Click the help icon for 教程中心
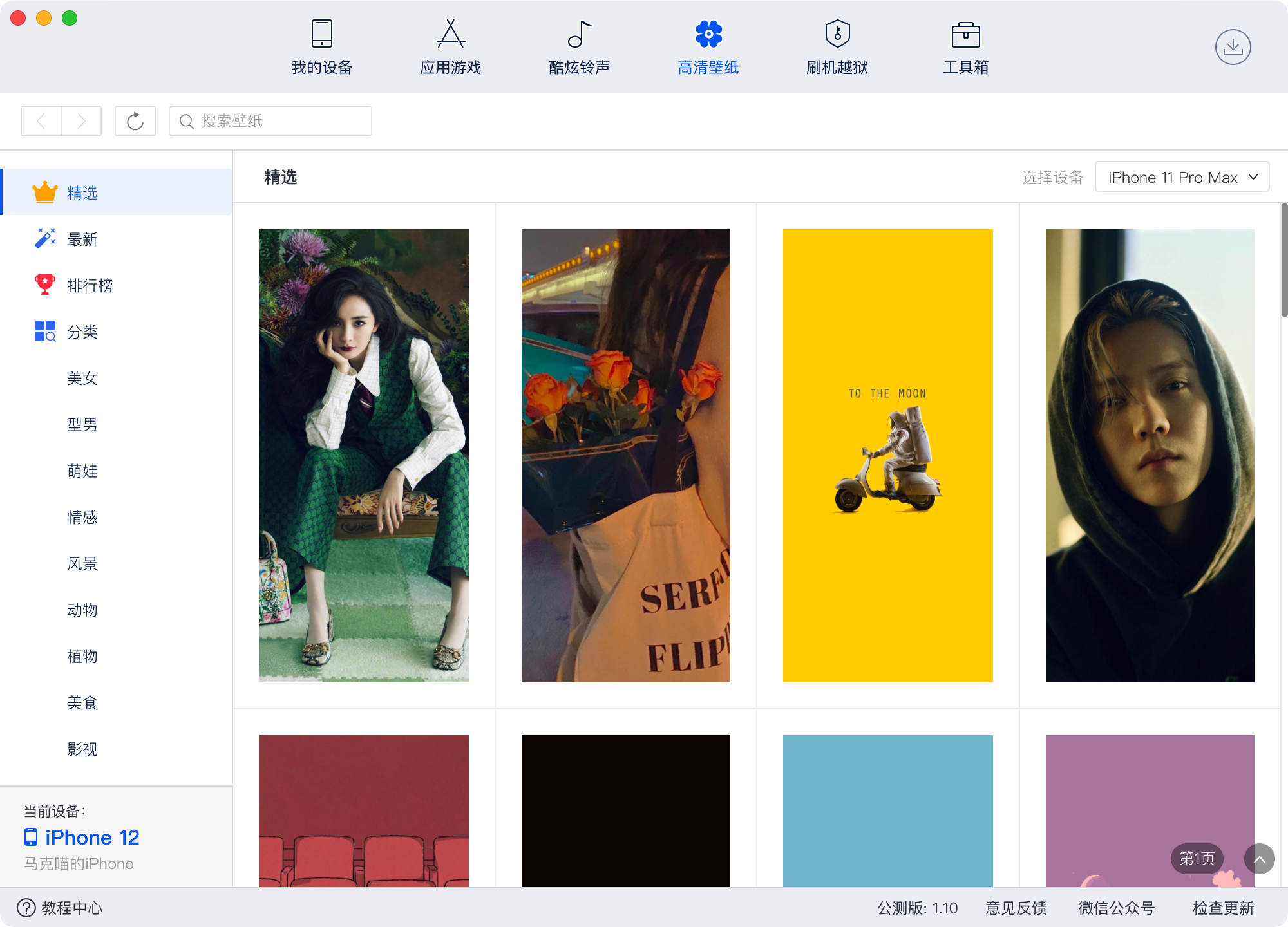This screenshot has height=927, width=1288. coord(26,908)
